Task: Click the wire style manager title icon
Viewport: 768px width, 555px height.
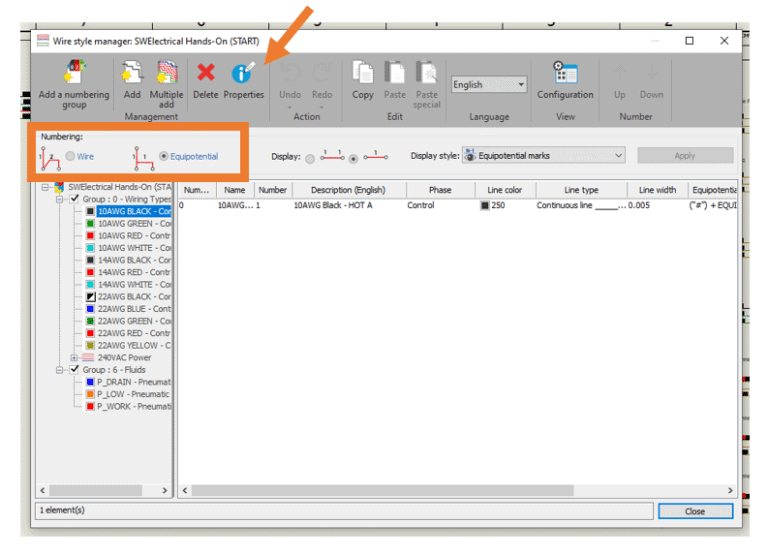Action: [x=43, y=41]
